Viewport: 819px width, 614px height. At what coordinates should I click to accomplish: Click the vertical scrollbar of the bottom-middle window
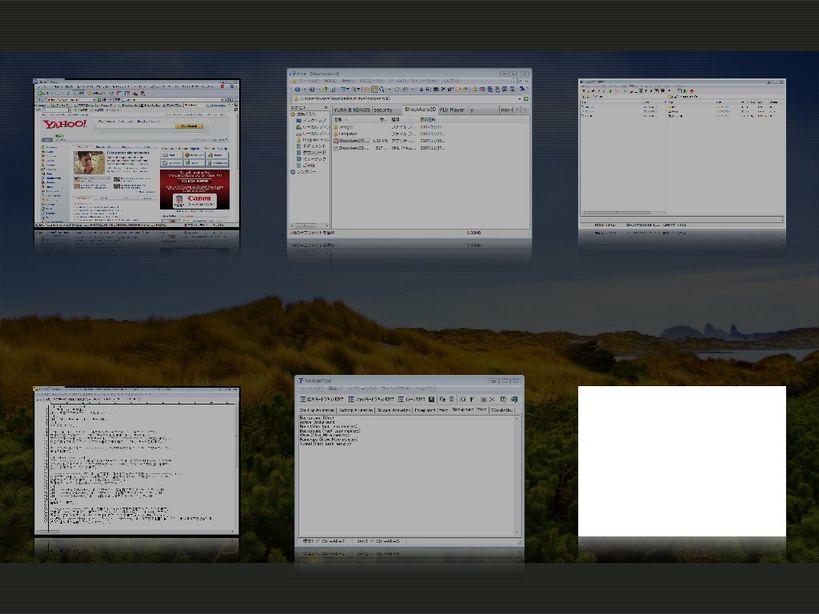pyautogui.click(x=517, y=475)
